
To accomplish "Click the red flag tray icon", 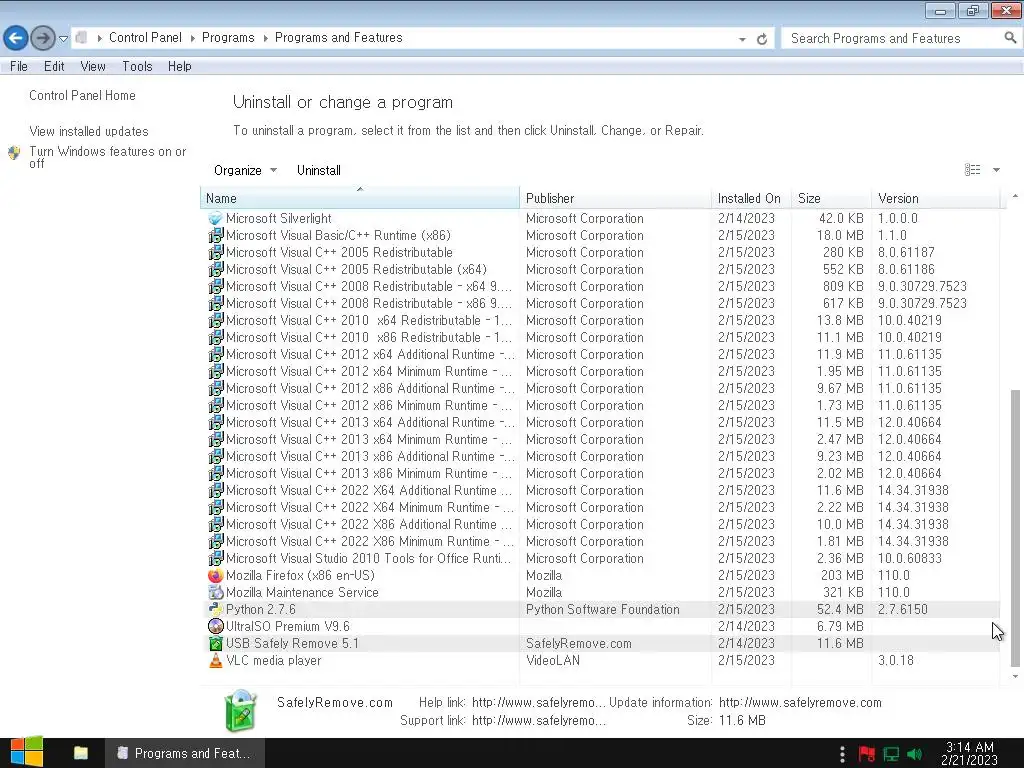I will pyautogui.click(x=867, y=754).
